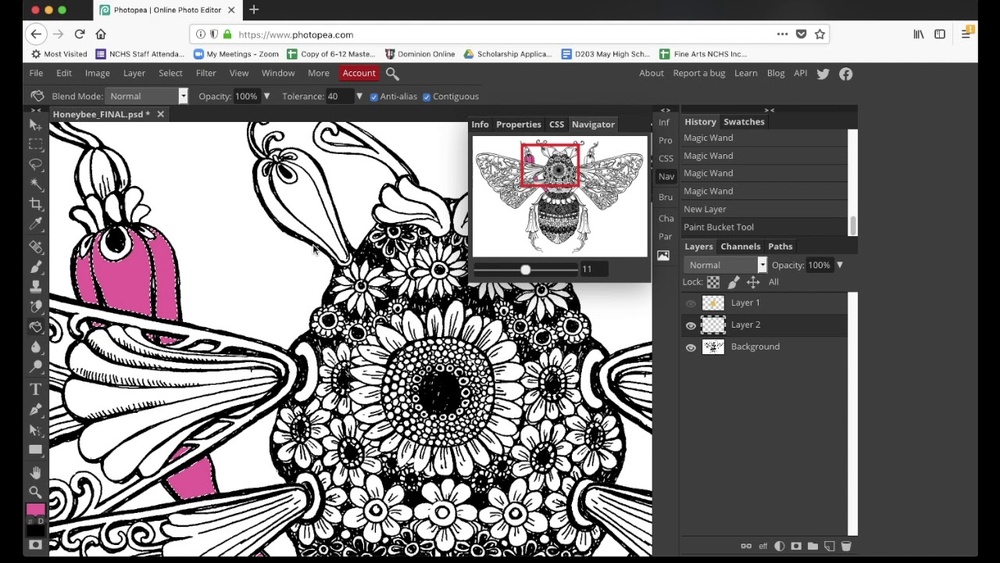Select the Path Select tool
Screen dimensions: 1000x563
coord(35,430)
